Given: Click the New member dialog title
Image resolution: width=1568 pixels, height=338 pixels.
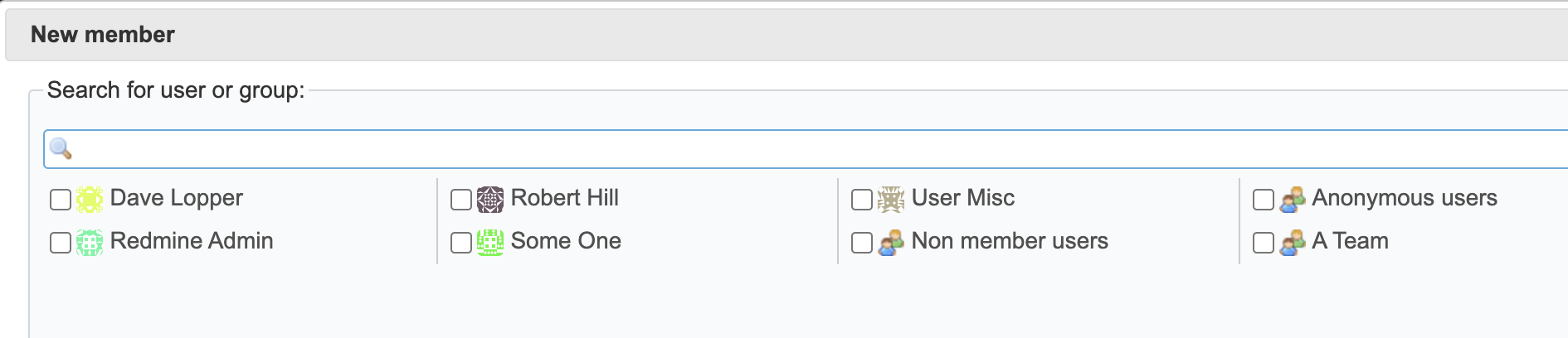Looking at the screenshot, I should 103,35.
